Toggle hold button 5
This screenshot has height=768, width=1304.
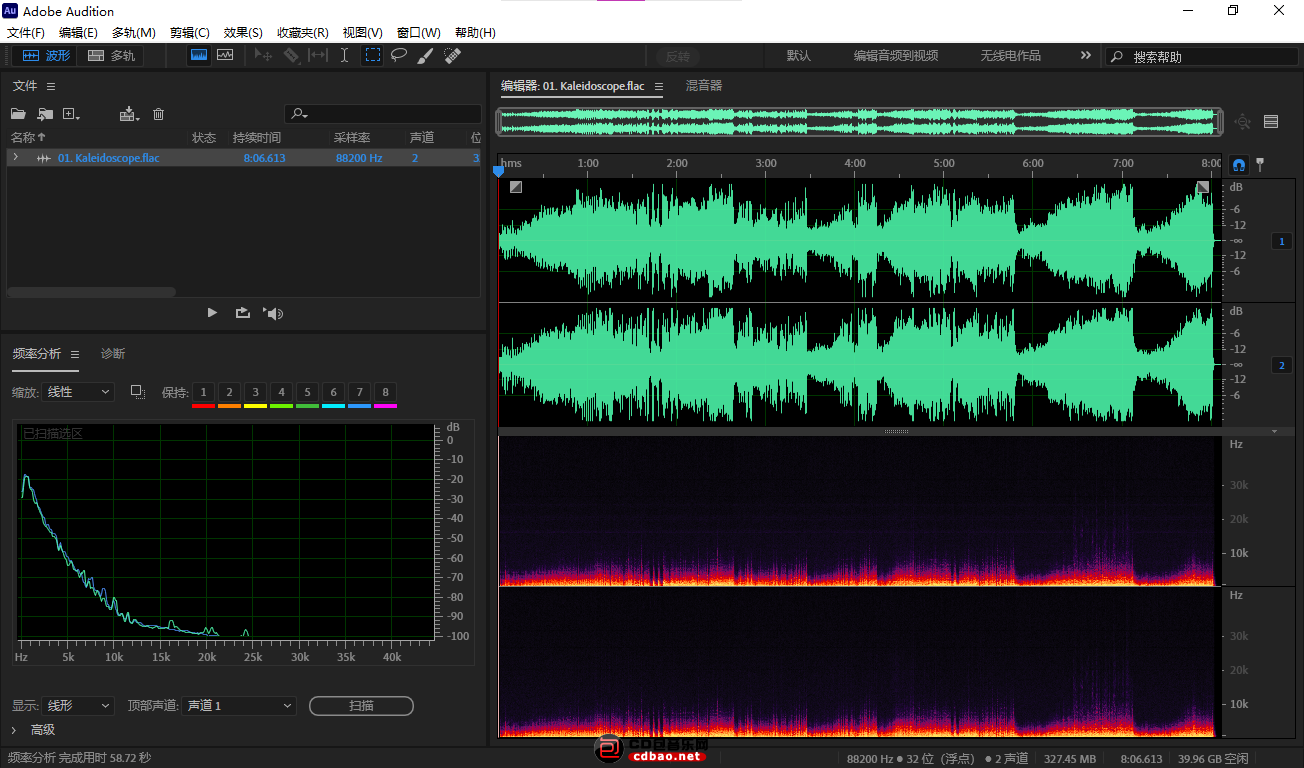(x=307, y=392)
